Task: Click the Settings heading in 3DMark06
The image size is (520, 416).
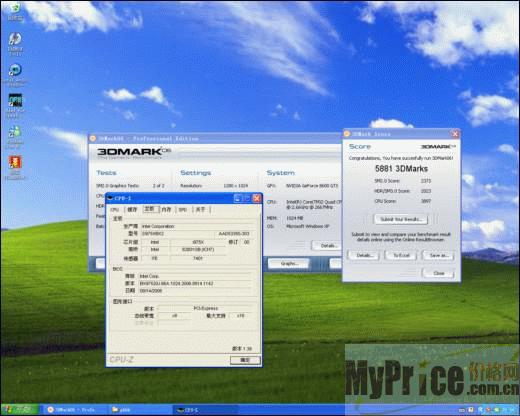Action: (196, 173)
